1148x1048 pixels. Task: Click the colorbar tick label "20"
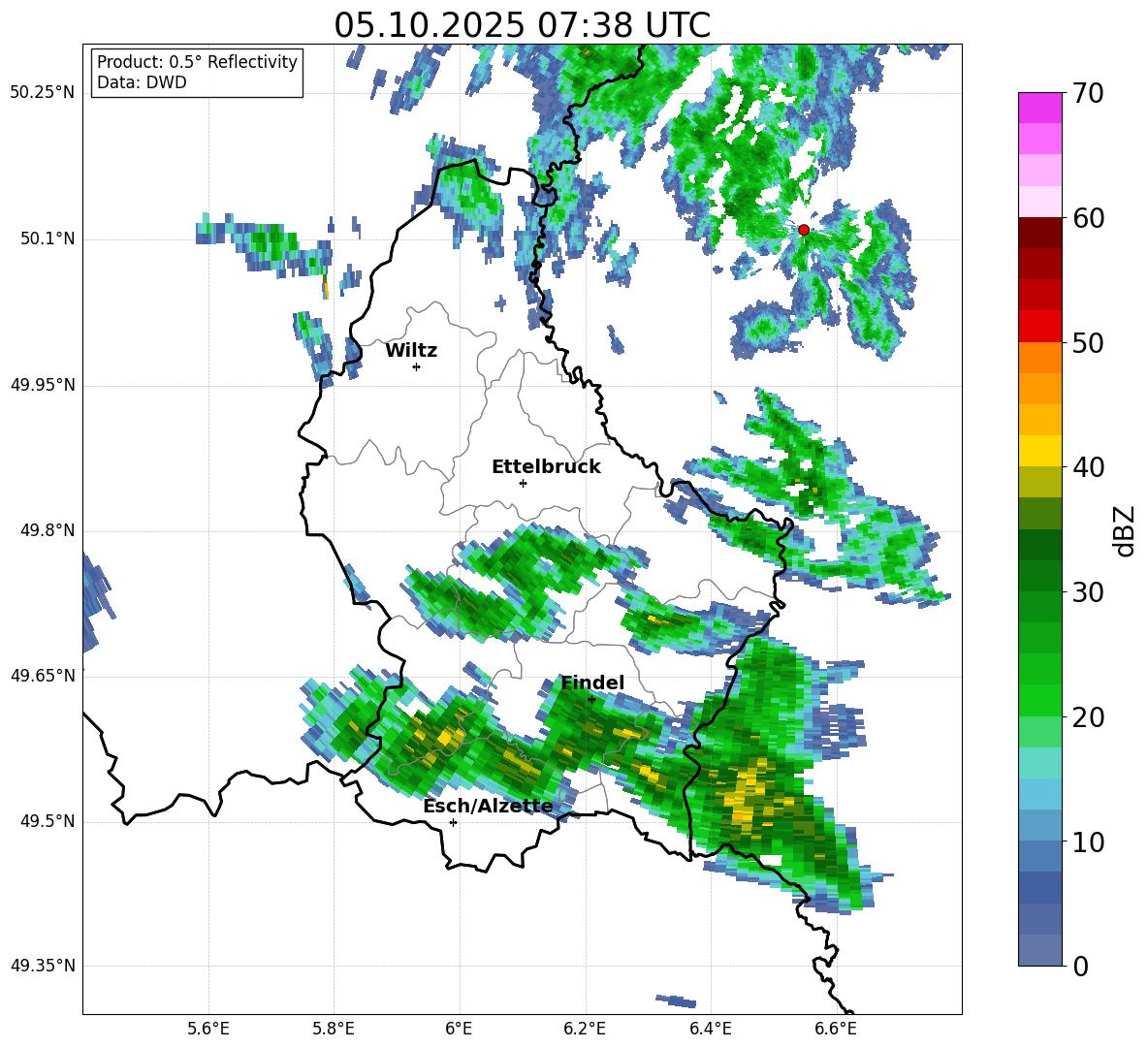click(x=1088, y=717)
